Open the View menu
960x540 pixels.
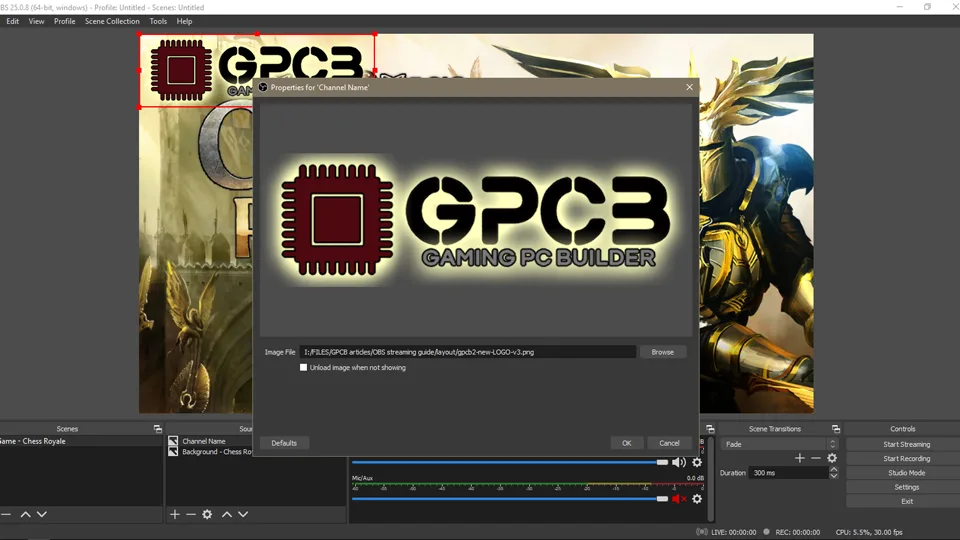36,21
